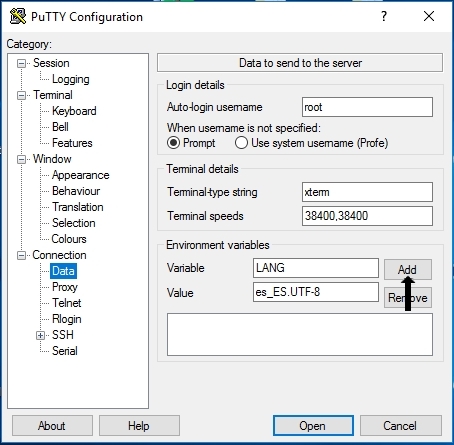
Task: Select the Prompt radio button
Action: 173,143
